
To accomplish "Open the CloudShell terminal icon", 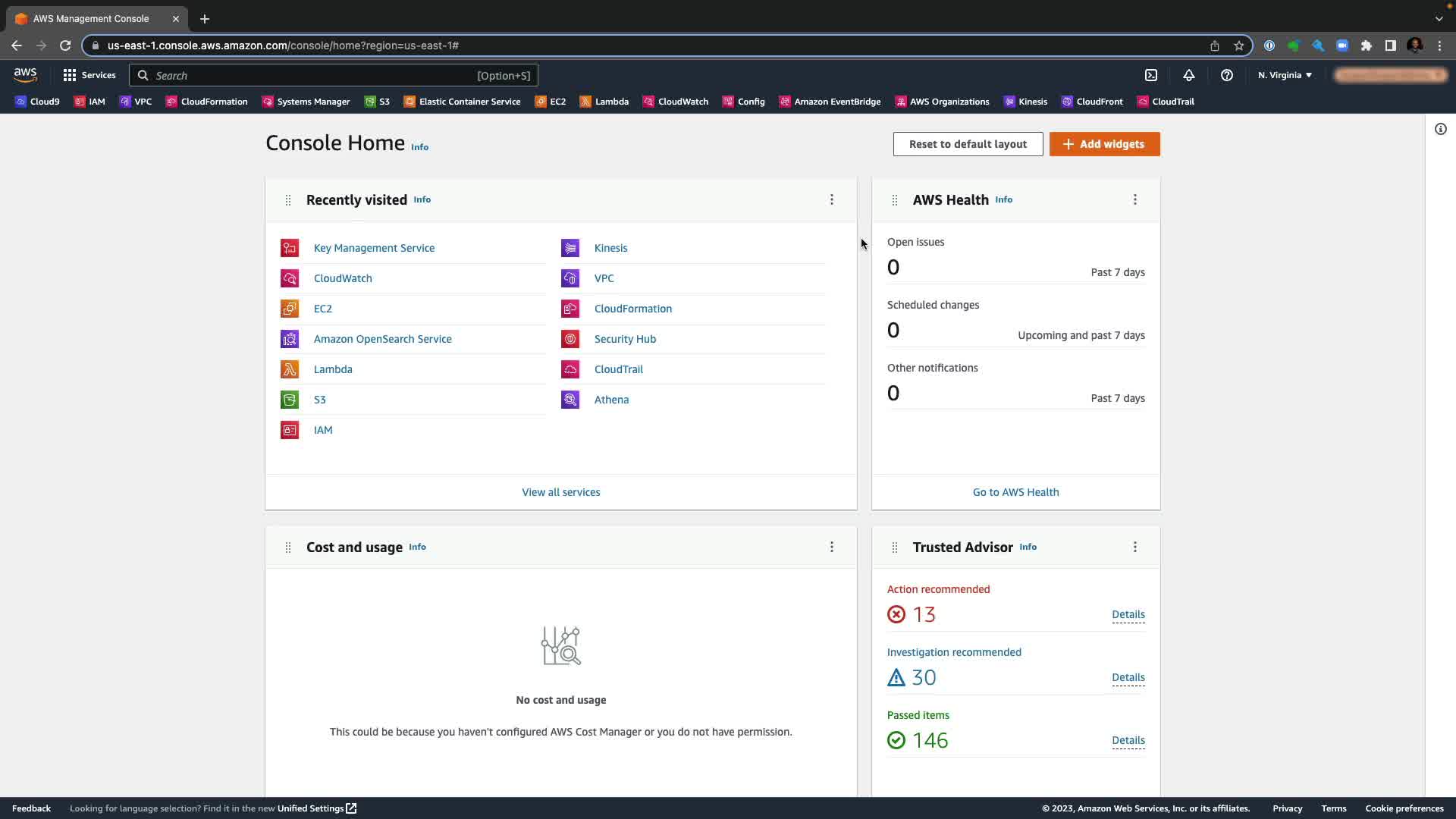I will [1151, 75].
